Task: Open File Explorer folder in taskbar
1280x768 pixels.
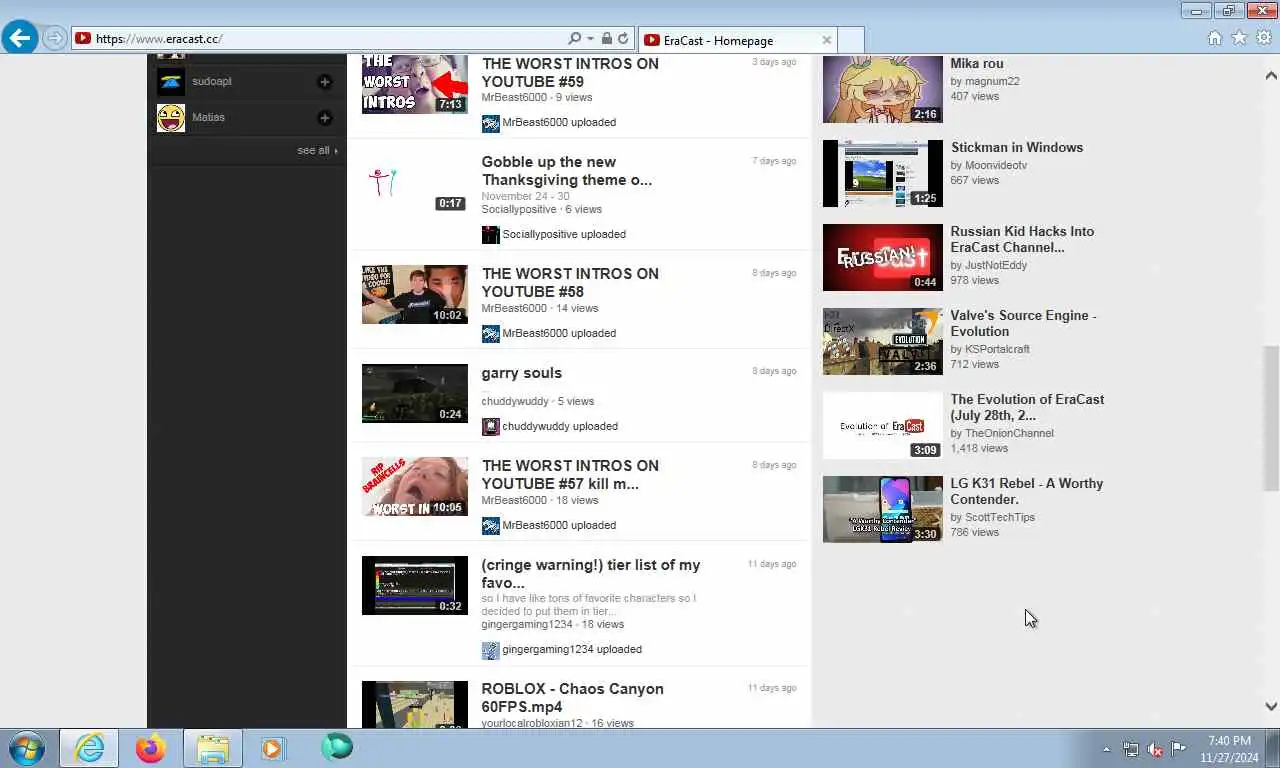Action: point(212,748)
